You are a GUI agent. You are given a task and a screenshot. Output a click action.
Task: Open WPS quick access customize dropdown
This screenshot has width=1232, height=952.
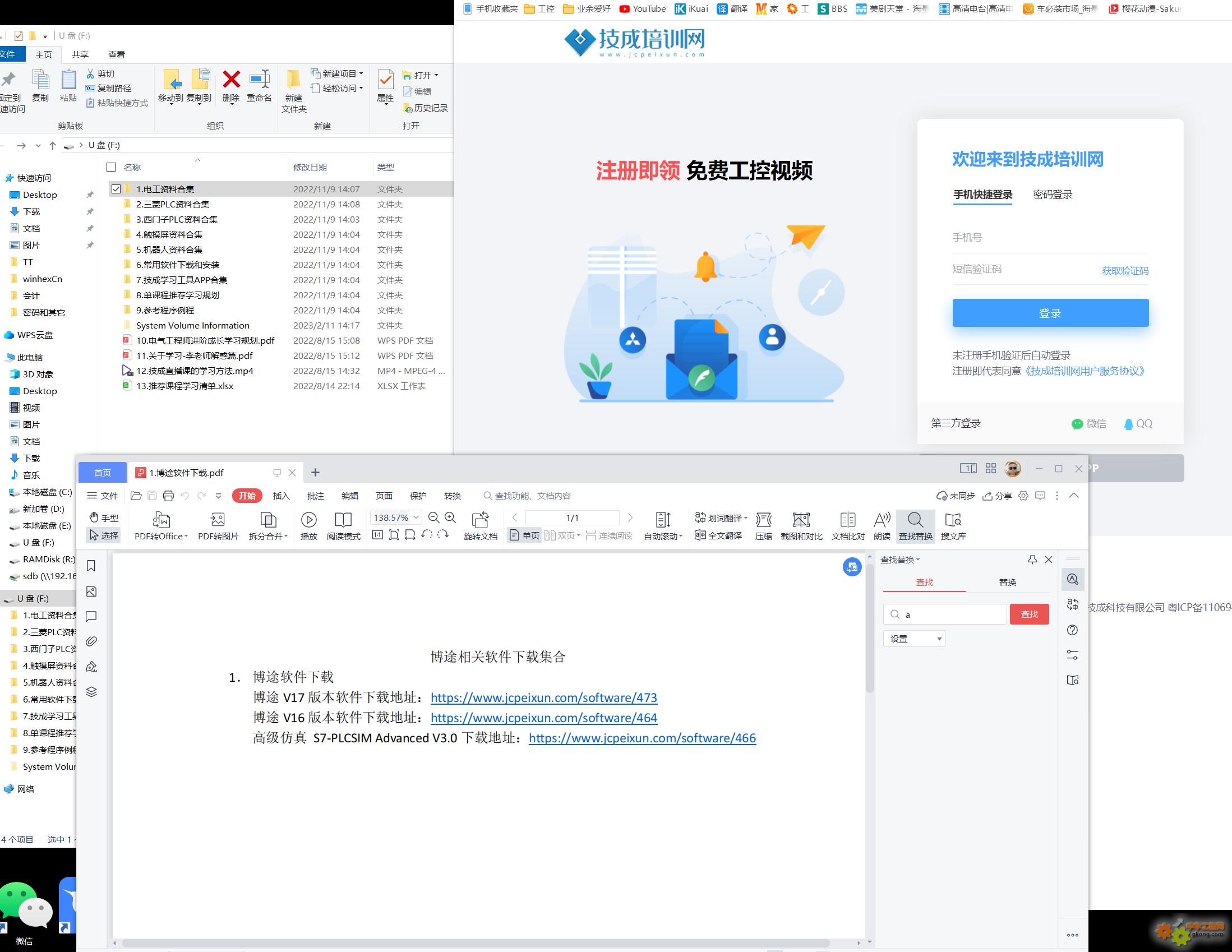point(218,496)
